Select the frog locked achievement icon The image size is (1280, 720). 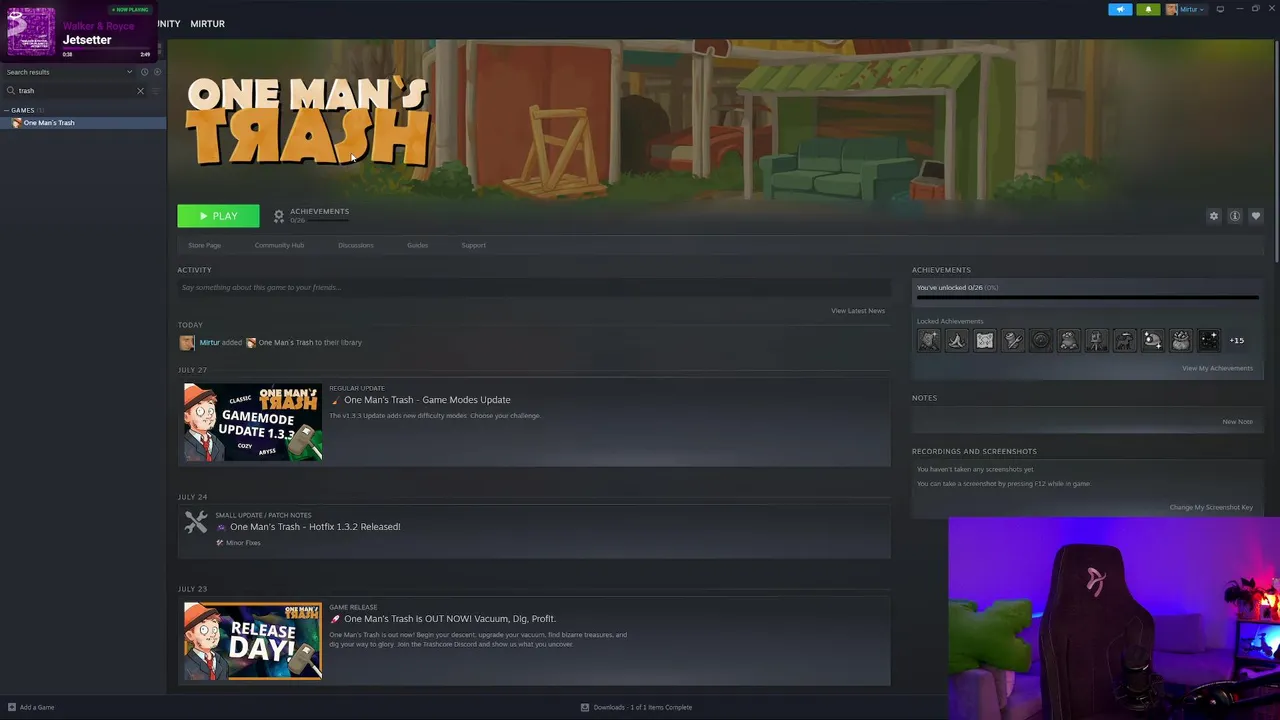click(x=1069, y=341)
